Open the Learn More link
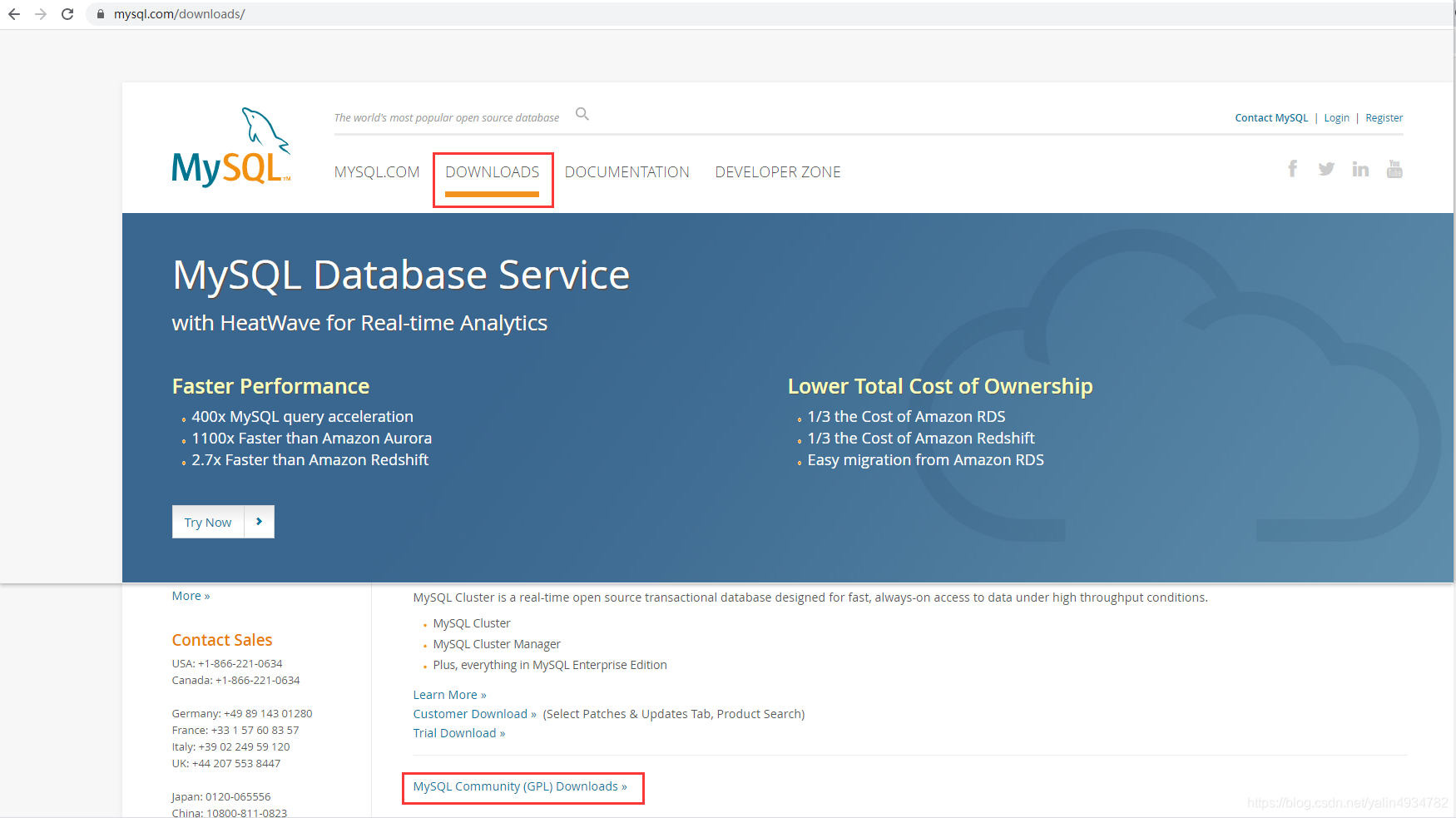This screenshot has height=818, width=1456. click(x=448, y=694)
